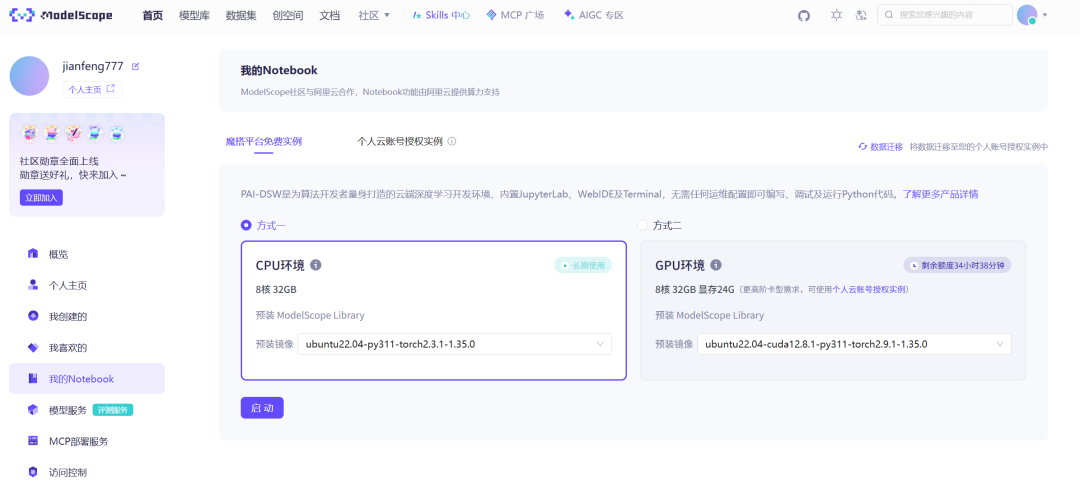Switch to 个人云账号授权实例 tab
This screenshot has width=1080, height=490.
(399, 141)
